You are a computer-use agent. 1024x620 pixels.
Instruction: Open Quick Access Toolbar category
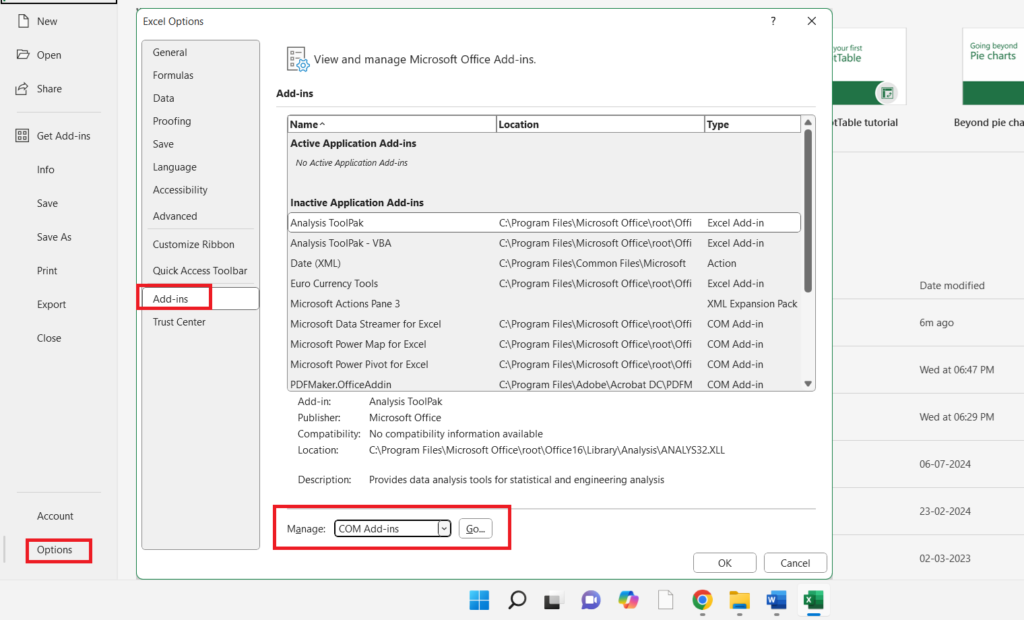(x=200, y=270)
